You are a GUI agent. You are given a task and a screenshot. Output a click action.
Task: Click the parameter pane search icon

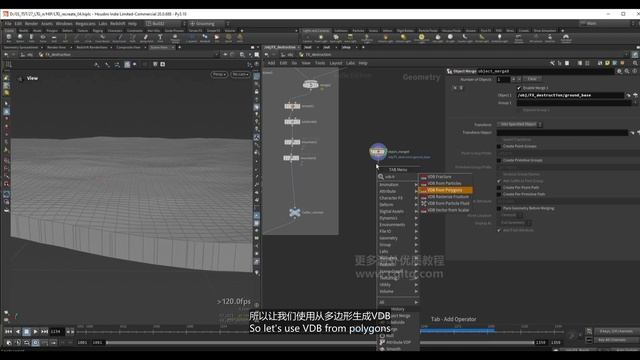click(627, 71)
